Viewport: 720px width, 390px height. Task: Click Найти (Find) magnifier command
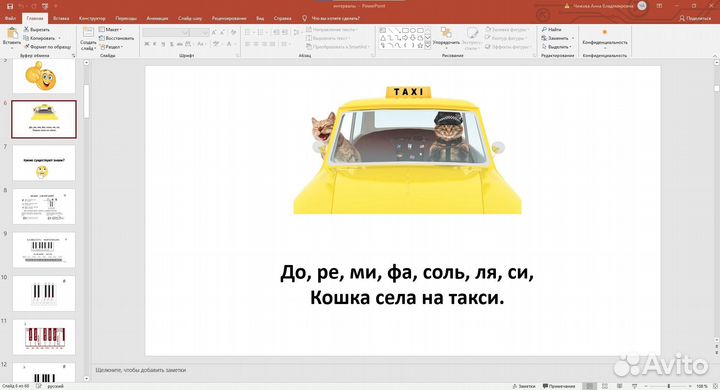(x=551, y=29)
